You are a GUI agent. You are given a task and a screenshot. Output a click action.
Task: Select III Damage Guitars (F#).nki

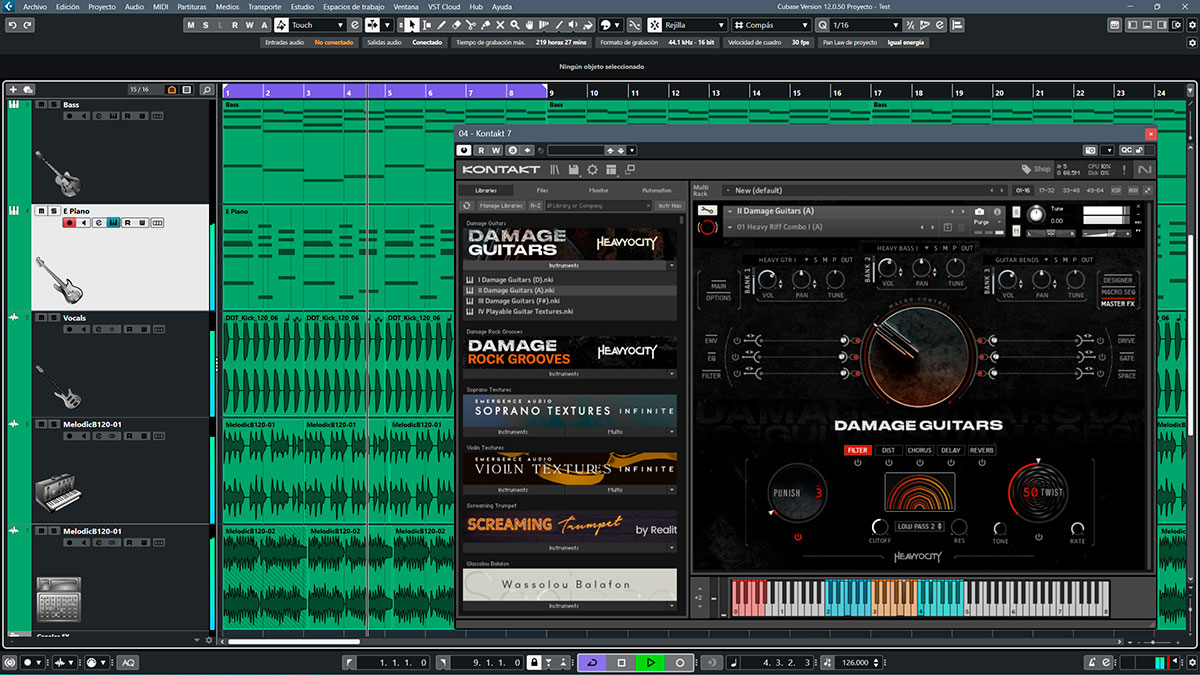pyautogui.click(x=518, y=300)
